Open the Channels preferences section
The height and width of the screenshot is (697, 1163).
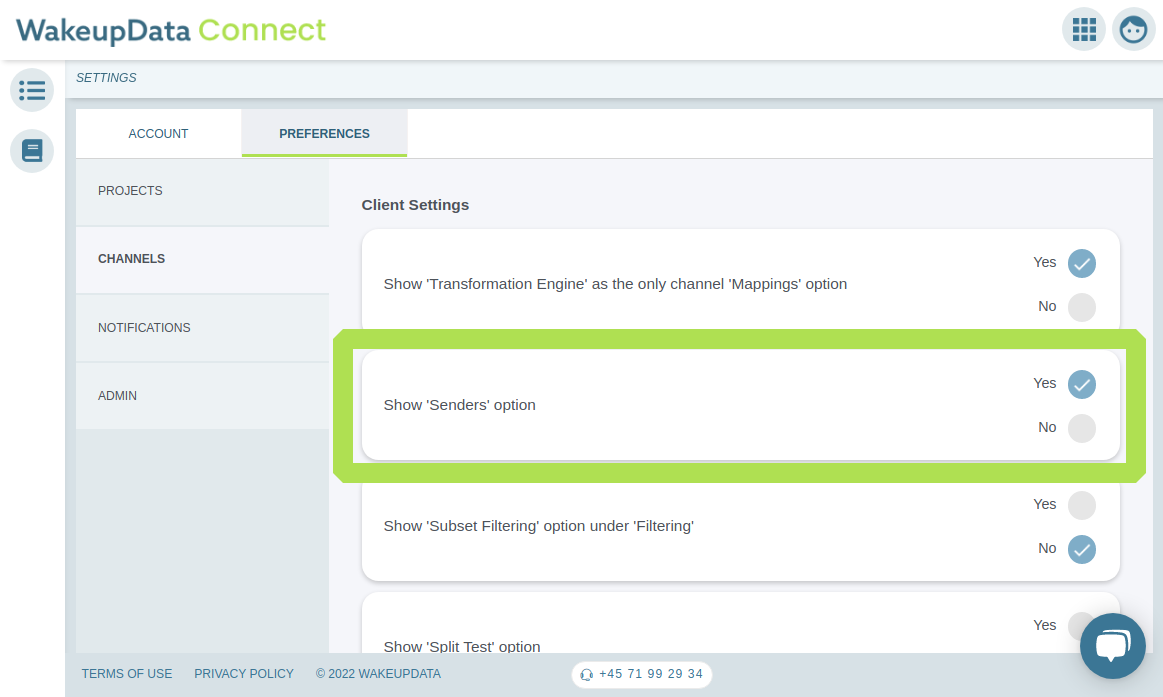pyautogui.click(x=202, y=260)
